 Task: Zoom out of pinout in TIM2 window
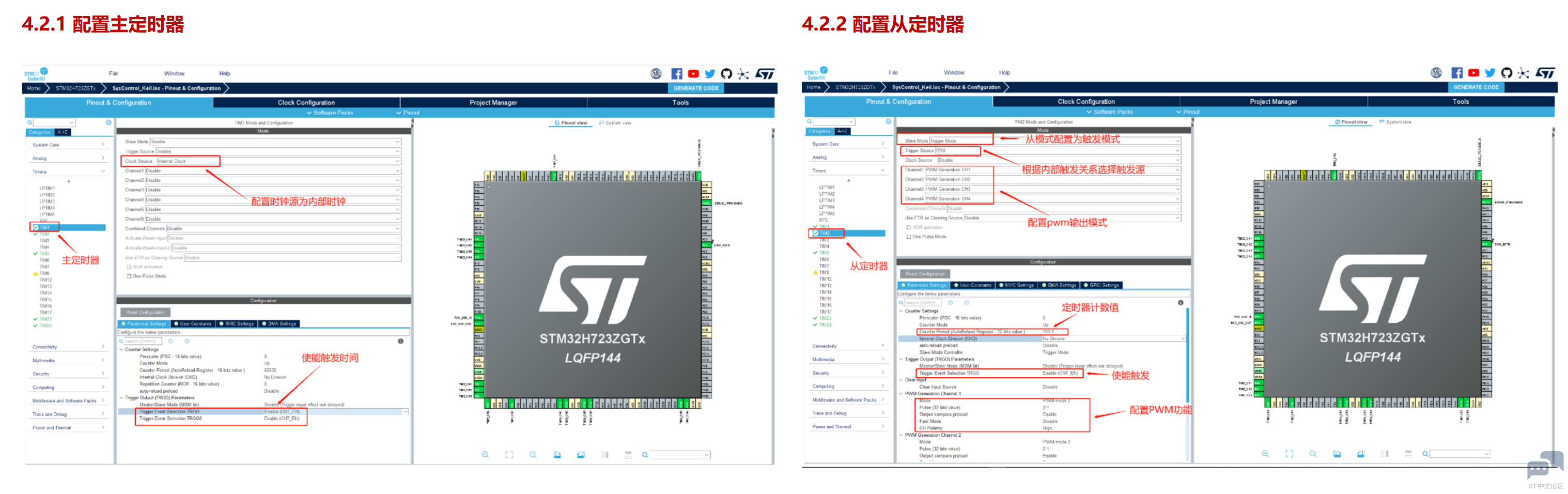(x=1313, y=454)
